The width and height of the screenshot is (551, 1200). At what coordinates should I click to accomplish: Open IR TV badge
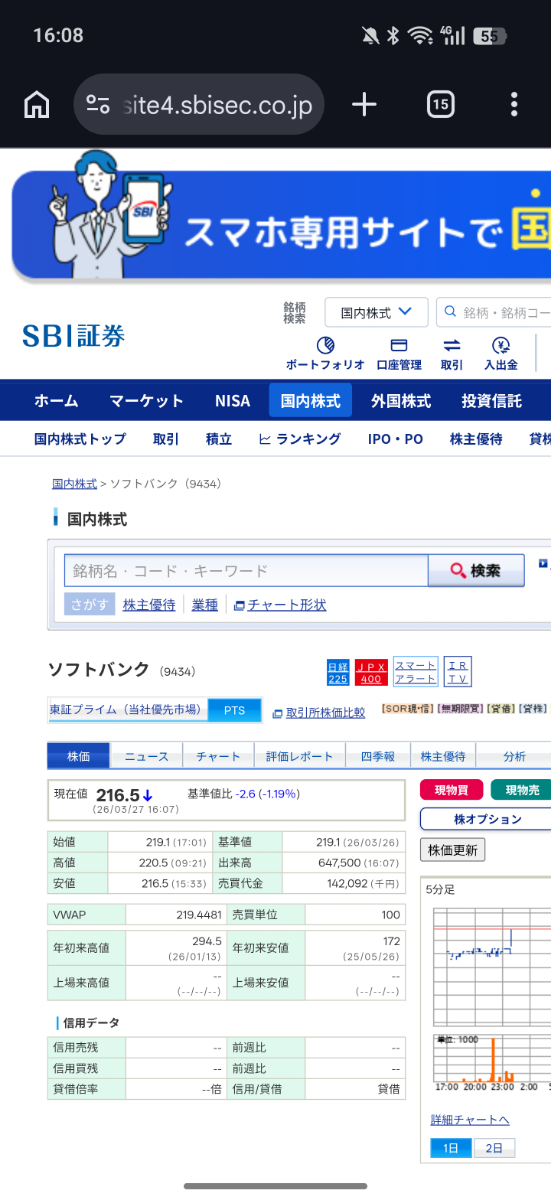[x=458, y=672]
